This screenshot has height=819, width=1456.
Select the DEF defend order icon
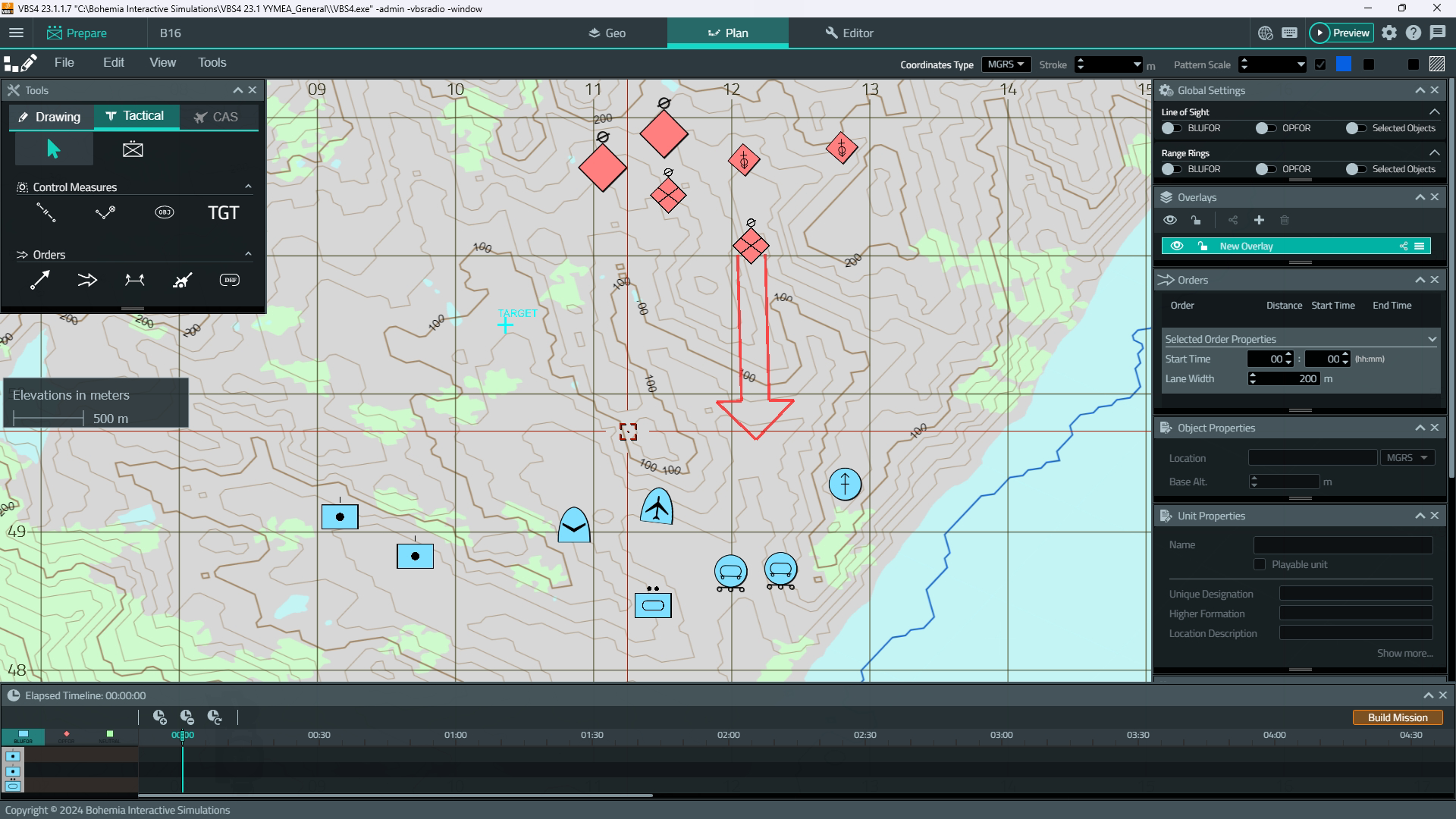(x=230, y=280)
